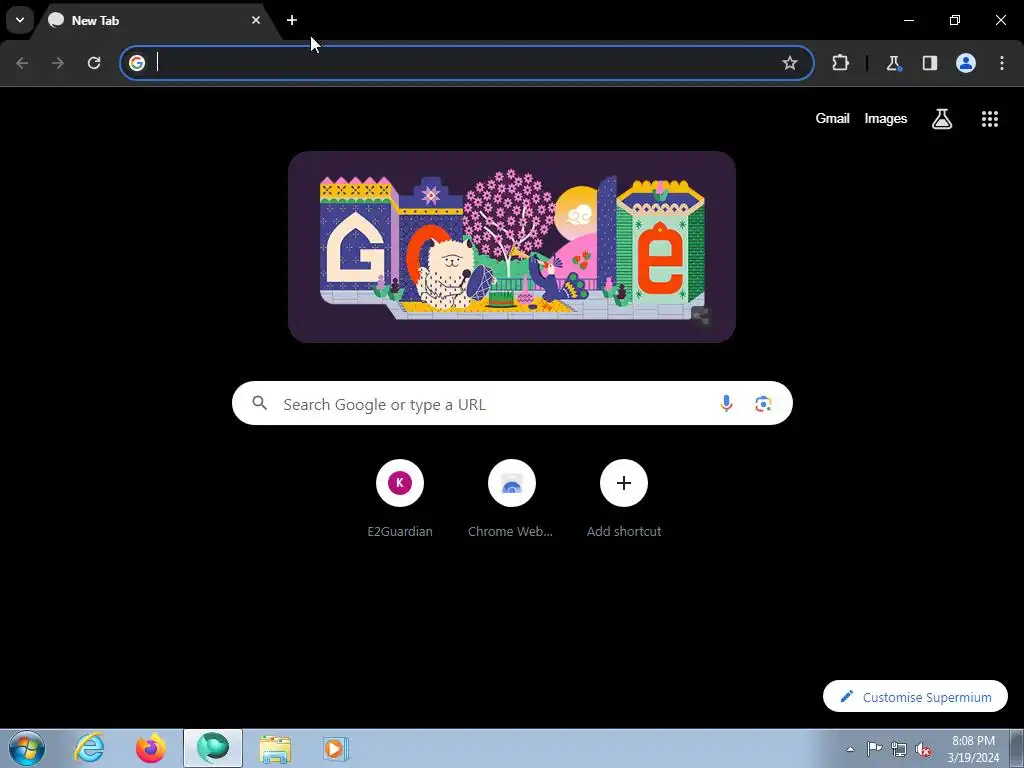The height and width of the screenshot is (768, 1024).
Task: Open the tab search dropdown arrow
Action: point(20,20)
